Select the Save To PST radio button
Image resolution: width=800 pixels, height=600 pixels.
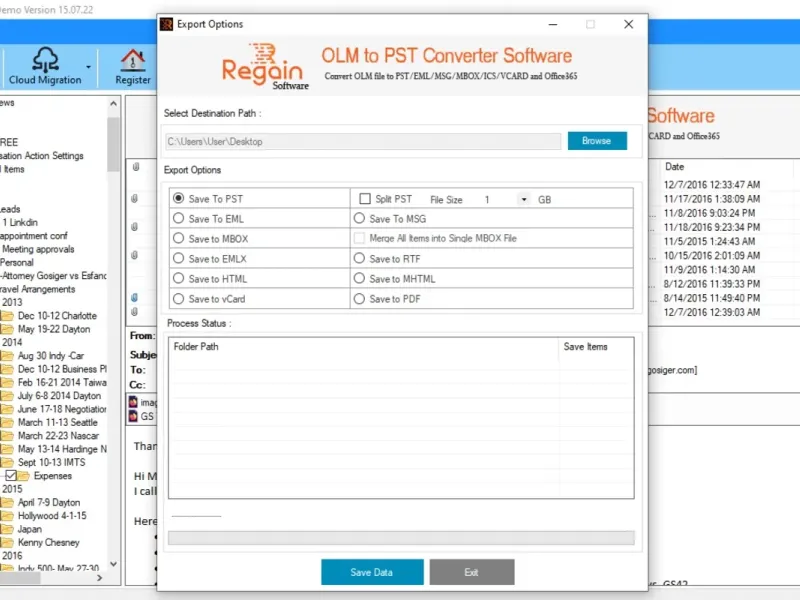pyautogui.click(x=178, y=198)
